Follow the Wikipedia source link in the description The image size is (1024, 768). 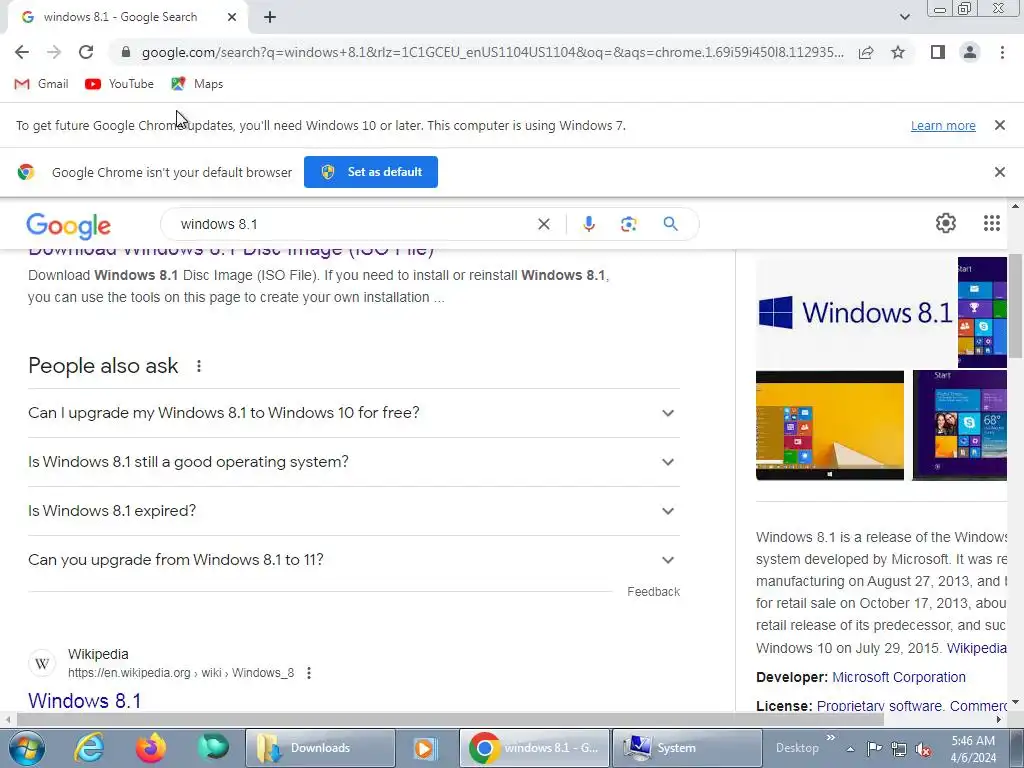[976, 648]
